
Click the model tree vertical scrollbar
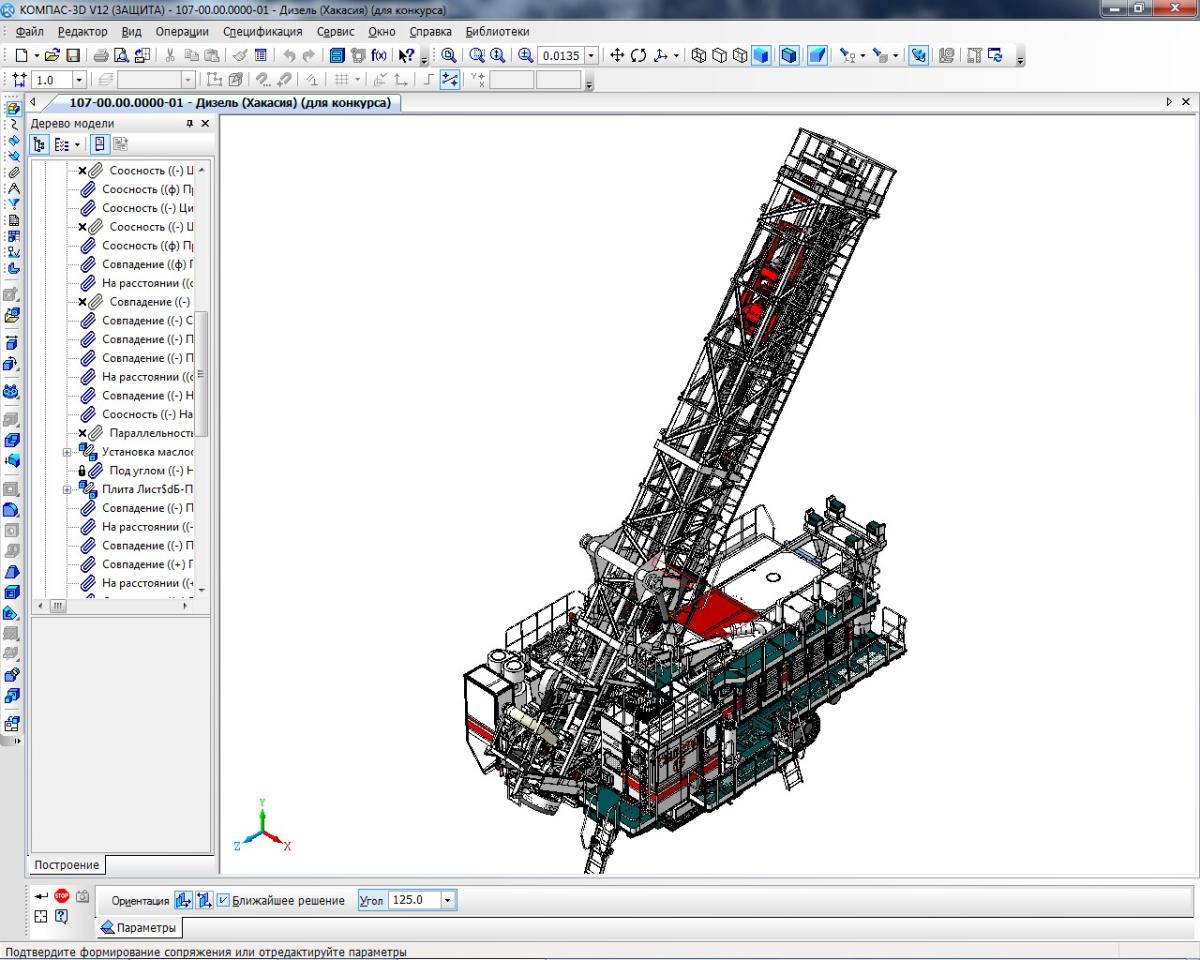pyautogui.click(x=201, y=374)
